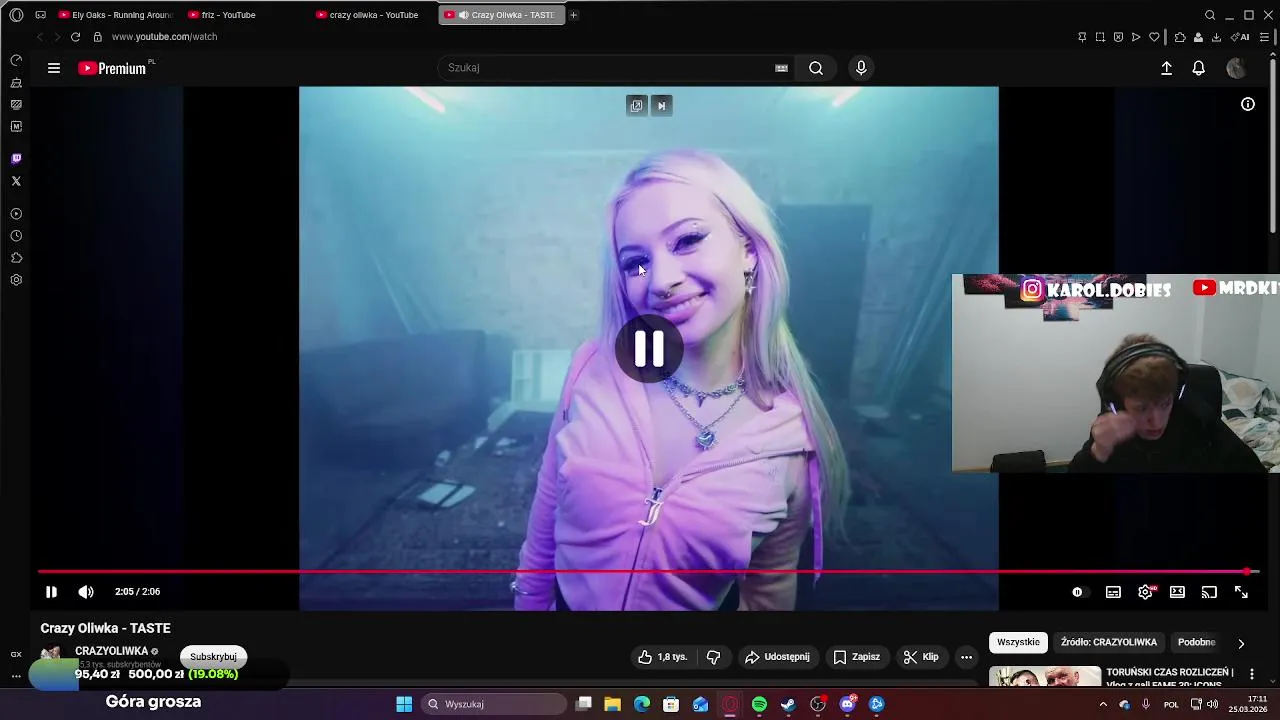Open more actions three-dot menu

tap(966, 657)
